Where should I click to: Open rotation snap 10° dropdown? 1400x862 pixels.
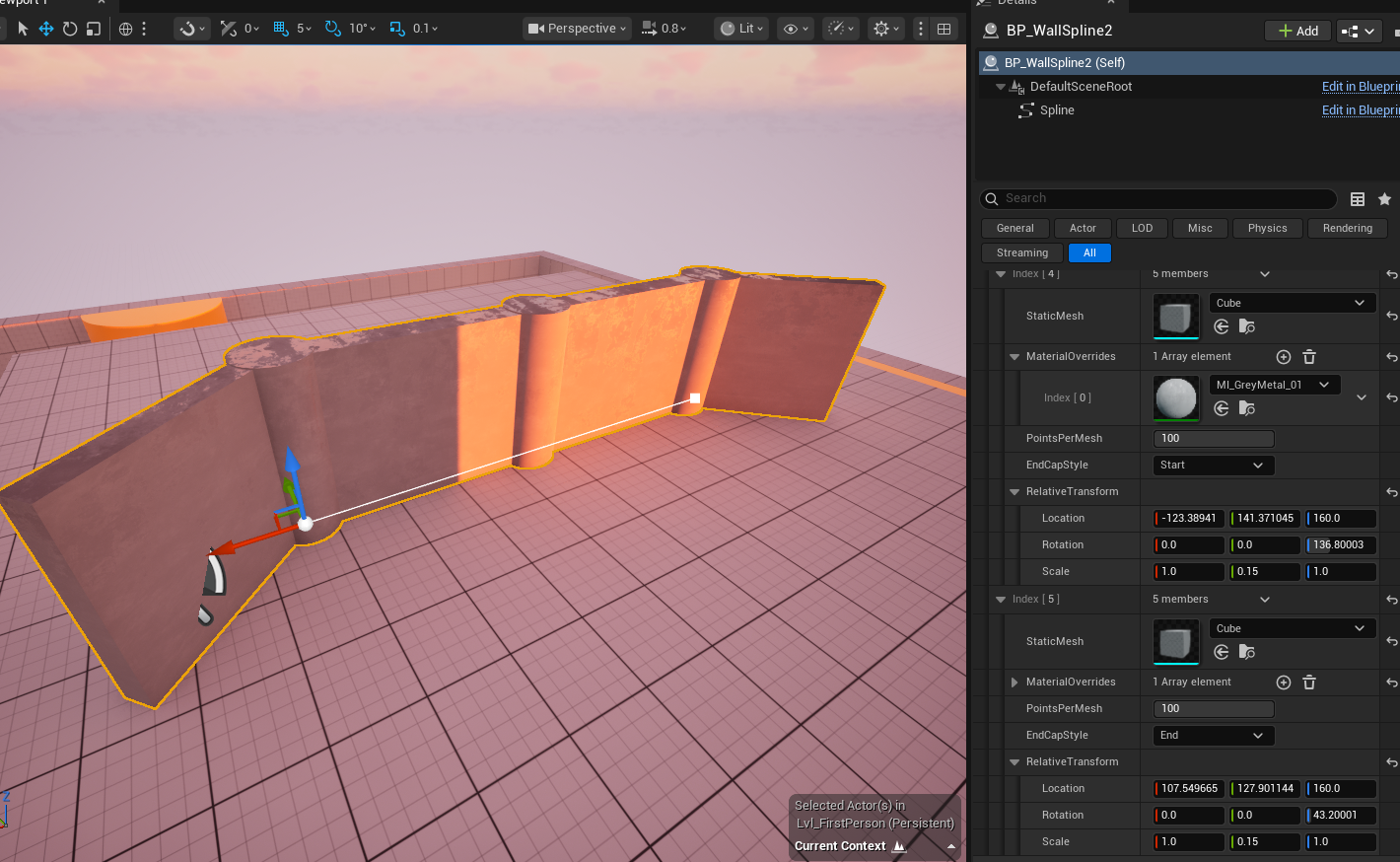[x=362, y=29]
